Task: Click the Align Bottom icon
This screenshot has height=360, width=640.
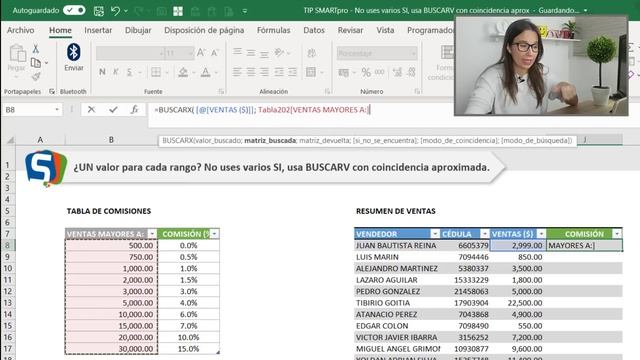Action: click(x=264, y=53)
